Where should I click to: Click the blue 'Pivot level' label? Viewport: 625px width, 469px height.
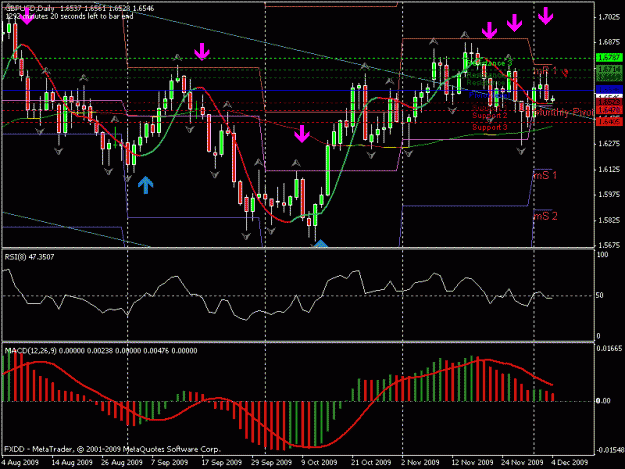pyautogui.click(x=489, y=95)
